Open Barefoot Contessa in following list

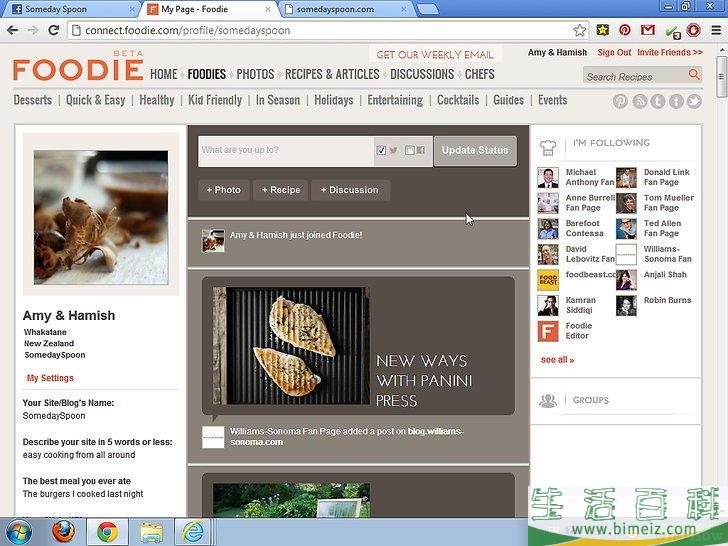point(584,228)
